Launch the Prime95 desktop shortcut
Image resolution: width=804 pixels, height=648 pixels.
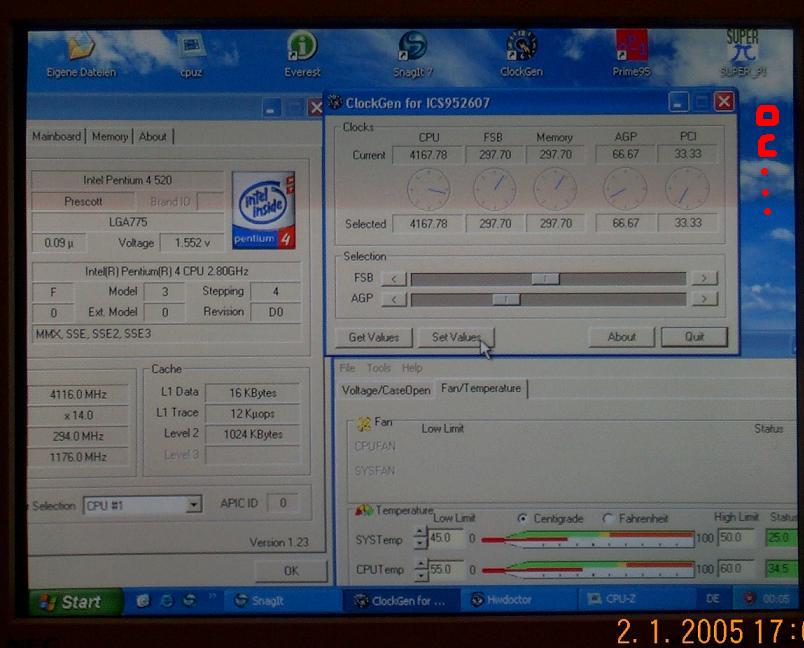tap(631, 55)
